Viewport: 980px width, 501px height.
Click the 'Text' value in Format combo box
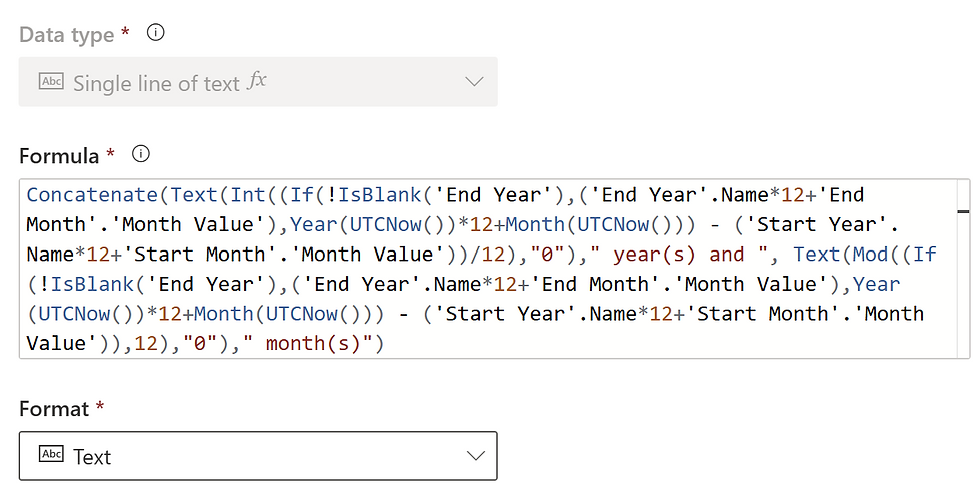(92, 457)
